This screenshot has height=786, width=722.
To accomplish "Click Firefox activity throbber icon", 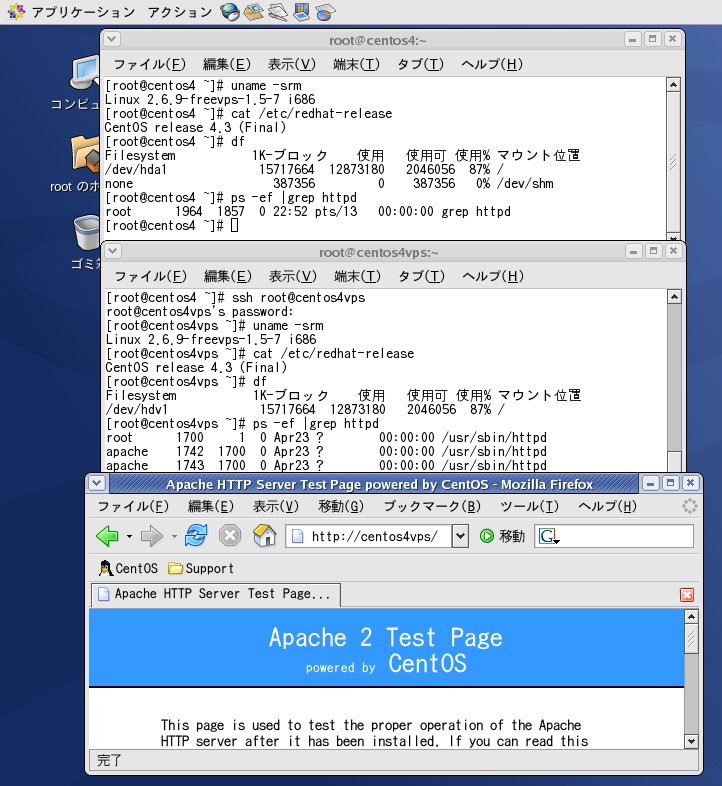I will coord(690,506).
